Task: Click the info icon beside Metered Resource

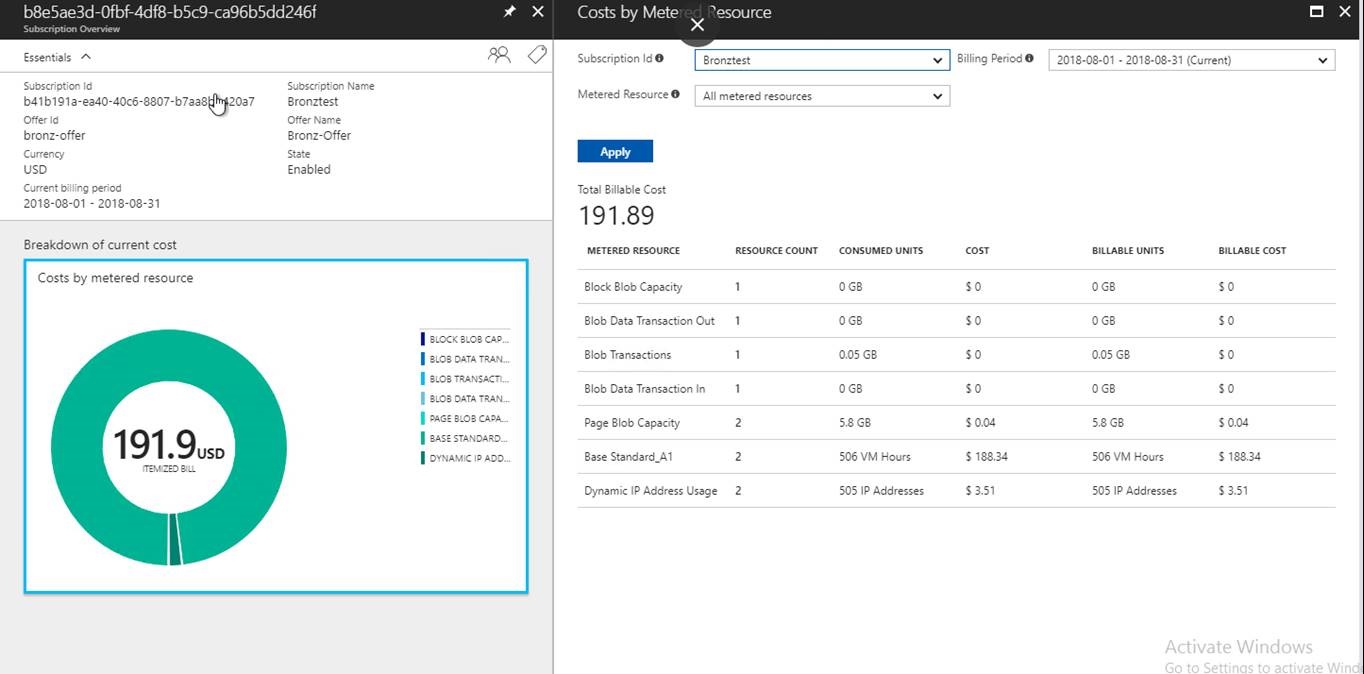Action: coord(675,95)
